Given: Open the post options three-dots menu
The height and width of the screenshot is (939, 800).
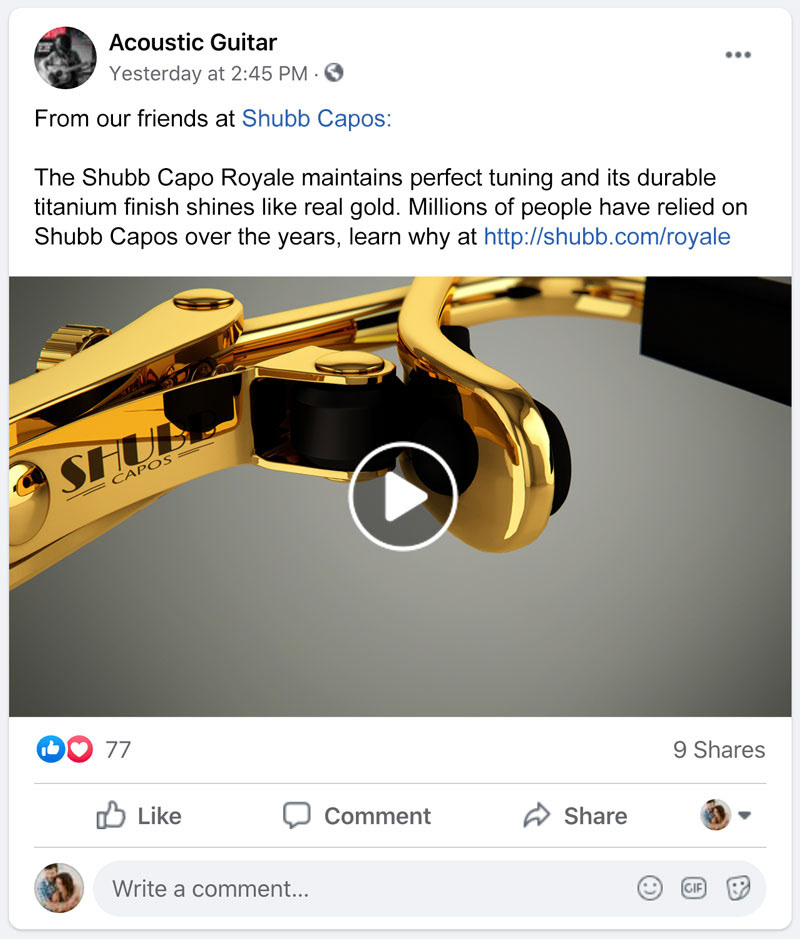Looking at the screenshot, I should [738, 54].
